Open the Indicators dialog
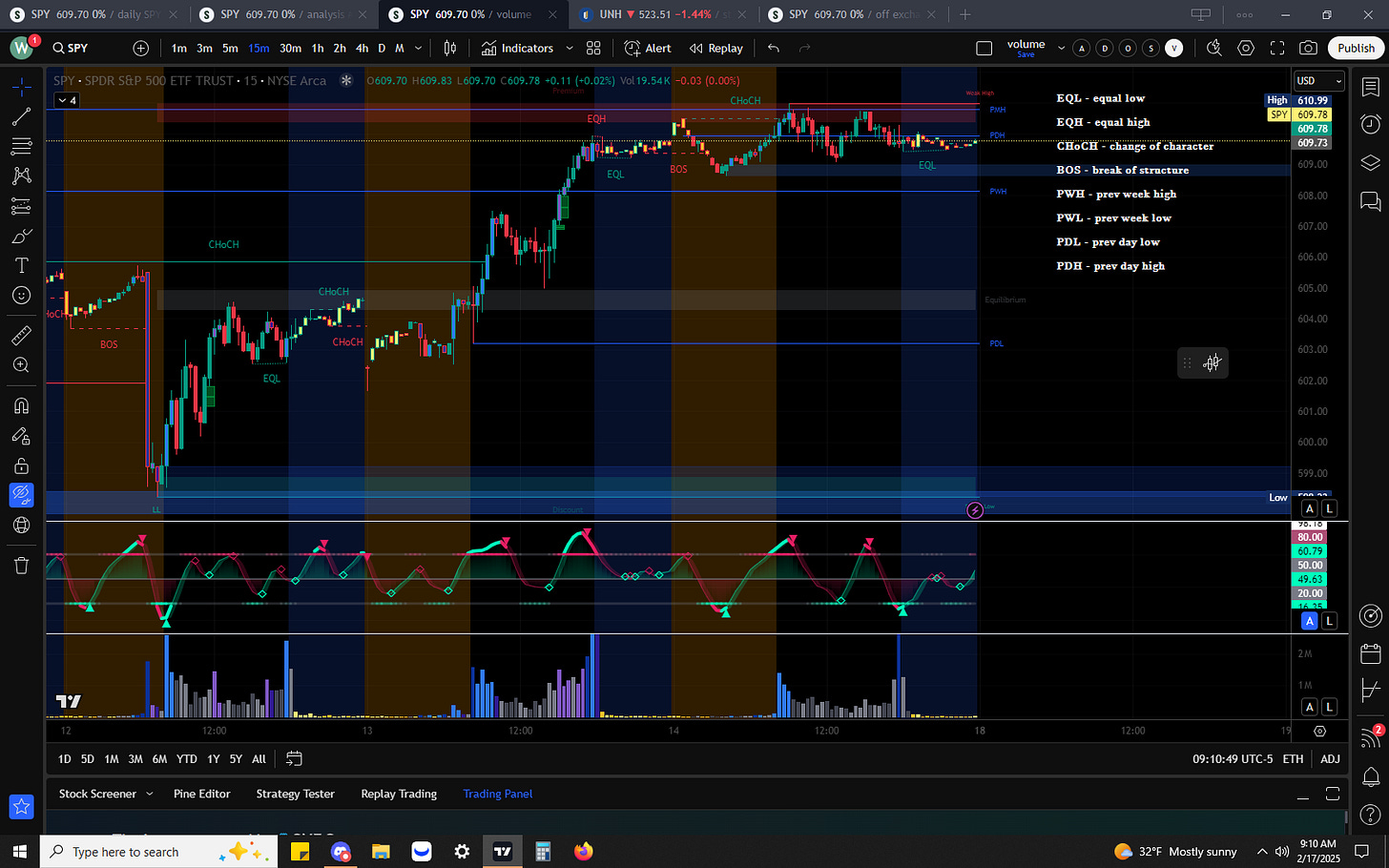This screenshot has width=1389, height=868. pos(517,48)
